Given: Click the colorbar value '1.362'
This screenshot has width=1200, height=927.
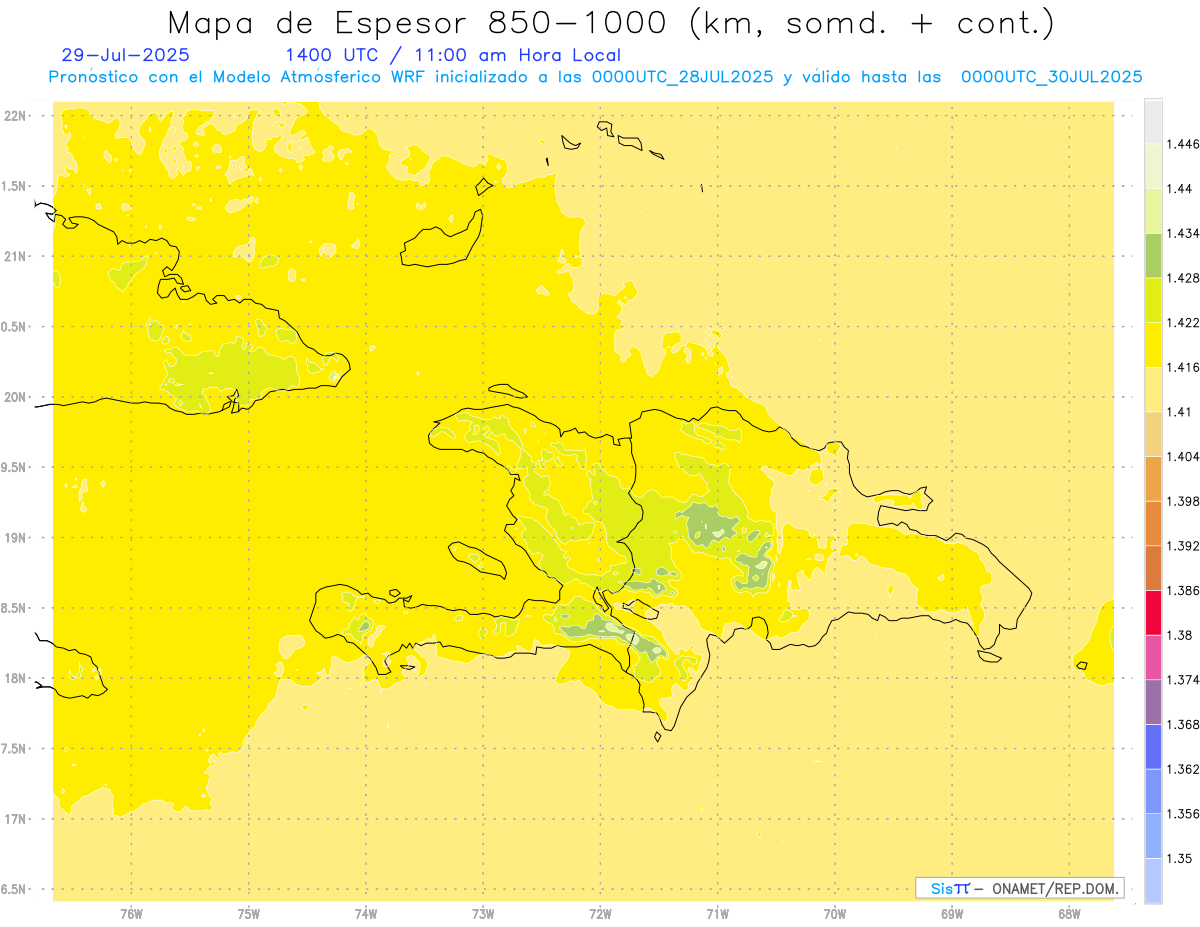Looking at the screenshot, I should 1183,769.
